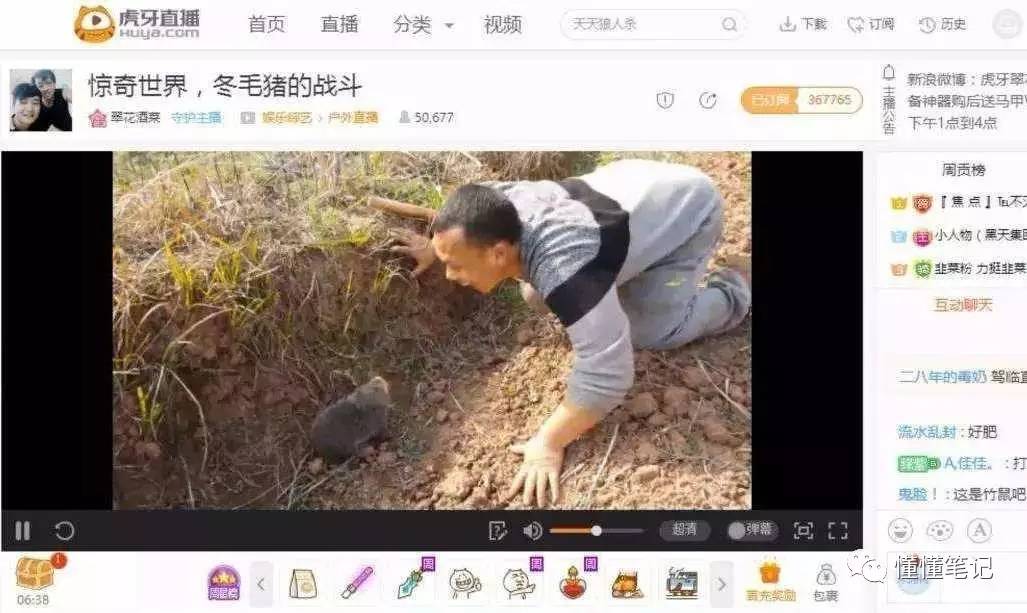Adjust the orange volume slider

[x=596, y=531]
